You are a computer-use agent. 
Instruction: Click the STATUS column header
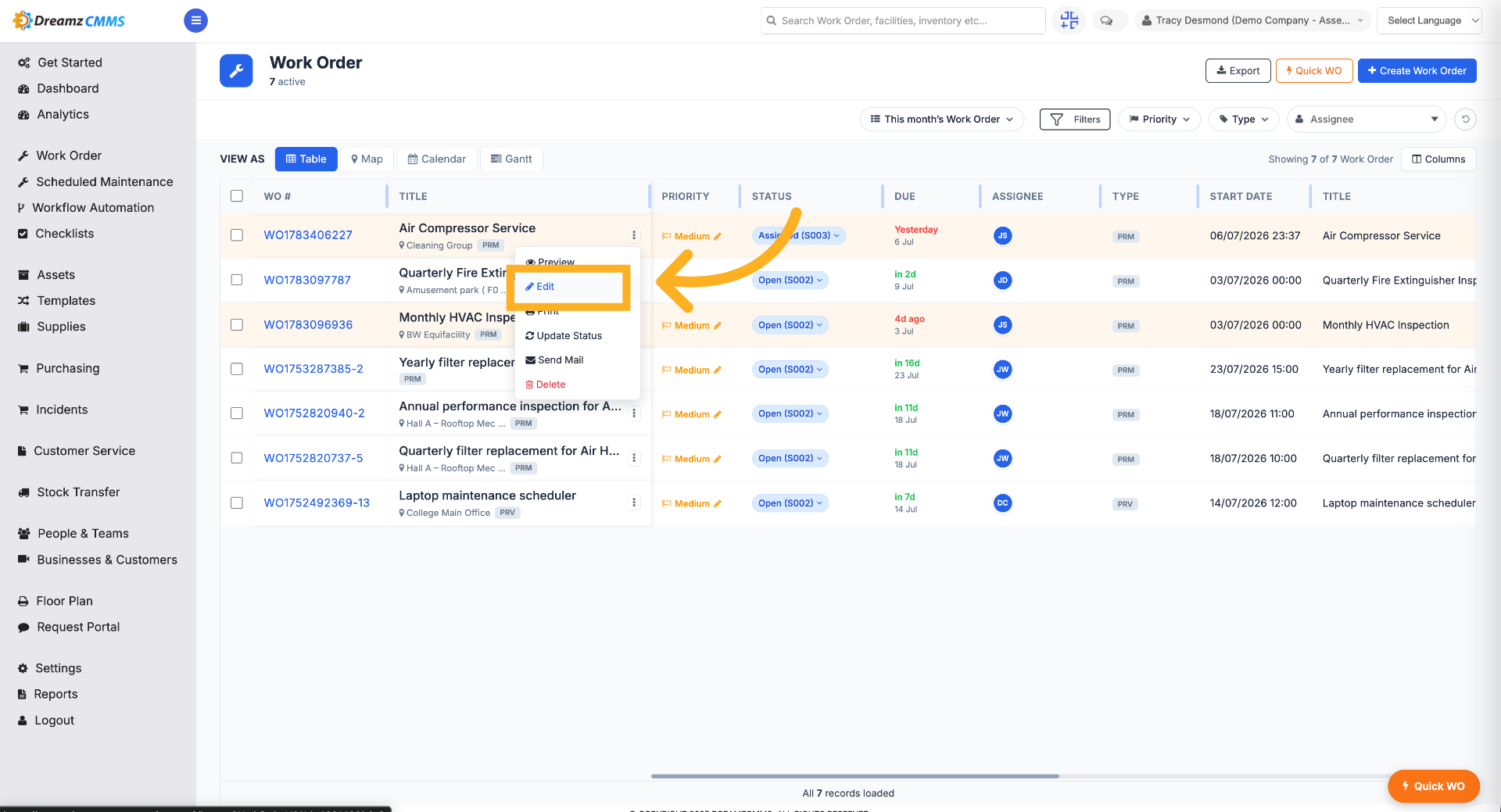(x=771, y=196)
